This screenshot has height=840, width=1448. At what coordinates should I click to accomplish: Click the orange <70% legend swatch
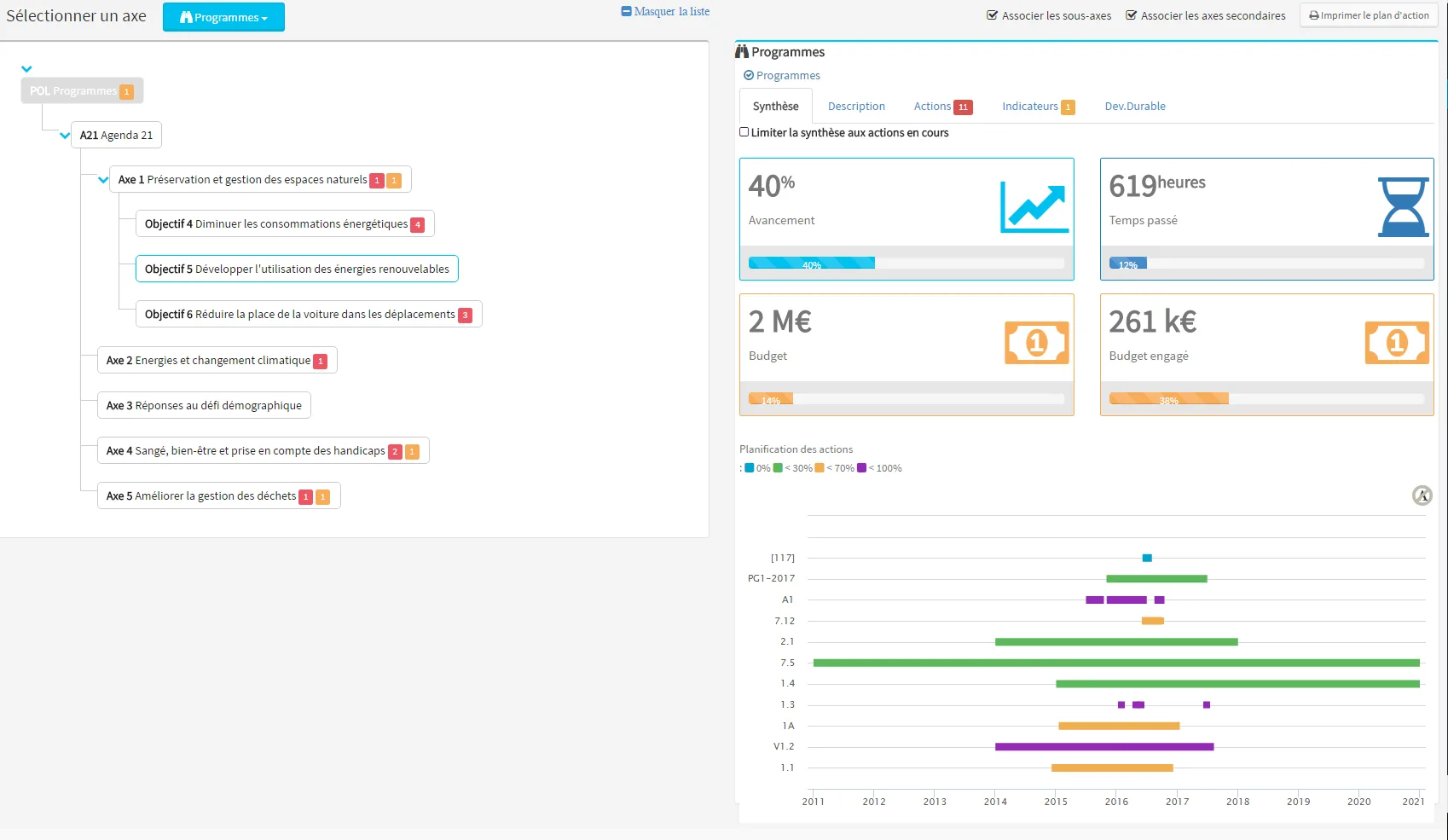click(820, 468)
